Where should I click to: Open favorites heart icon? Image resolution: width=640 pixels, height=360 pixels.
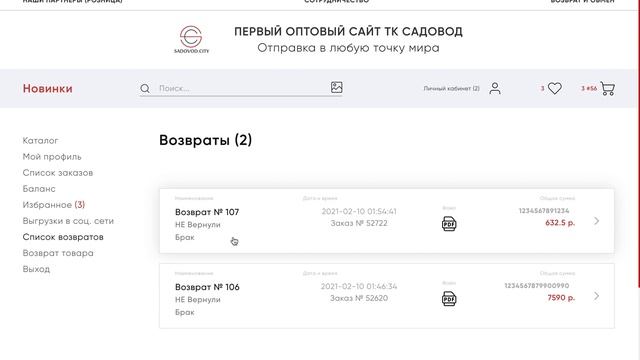pyautogui.click(x=555, y=88)
